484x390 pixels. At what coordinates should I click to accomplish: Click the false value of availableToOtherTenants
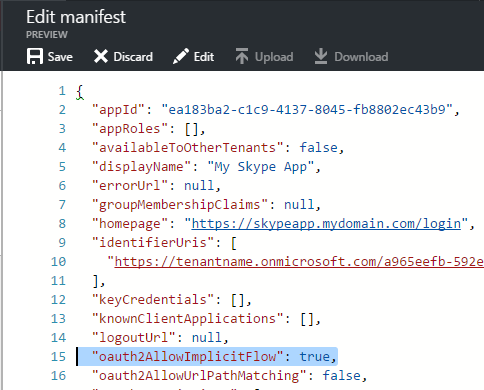(318, 148)
